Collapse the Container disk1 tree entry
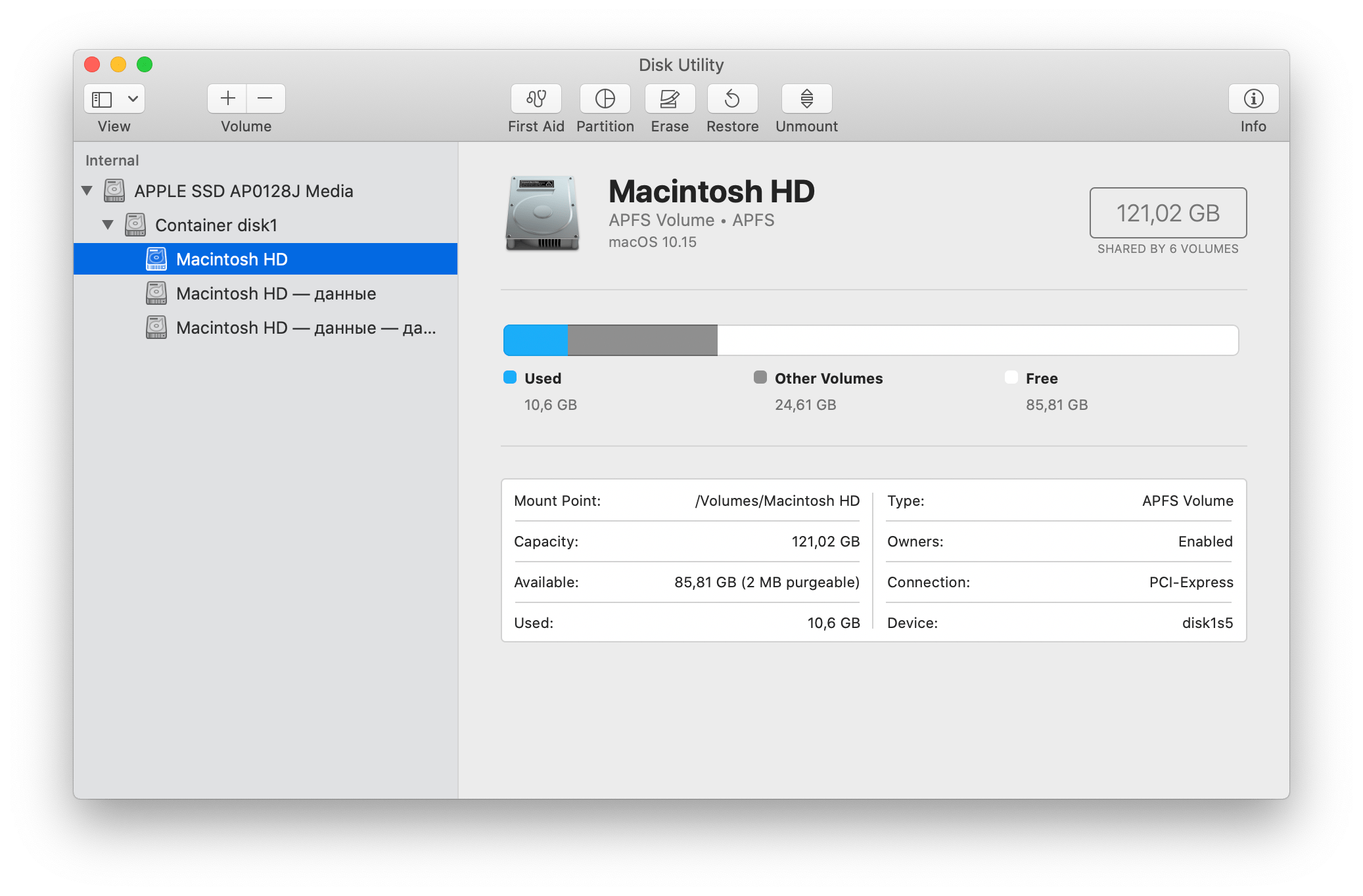 click(x=108, y=225)
